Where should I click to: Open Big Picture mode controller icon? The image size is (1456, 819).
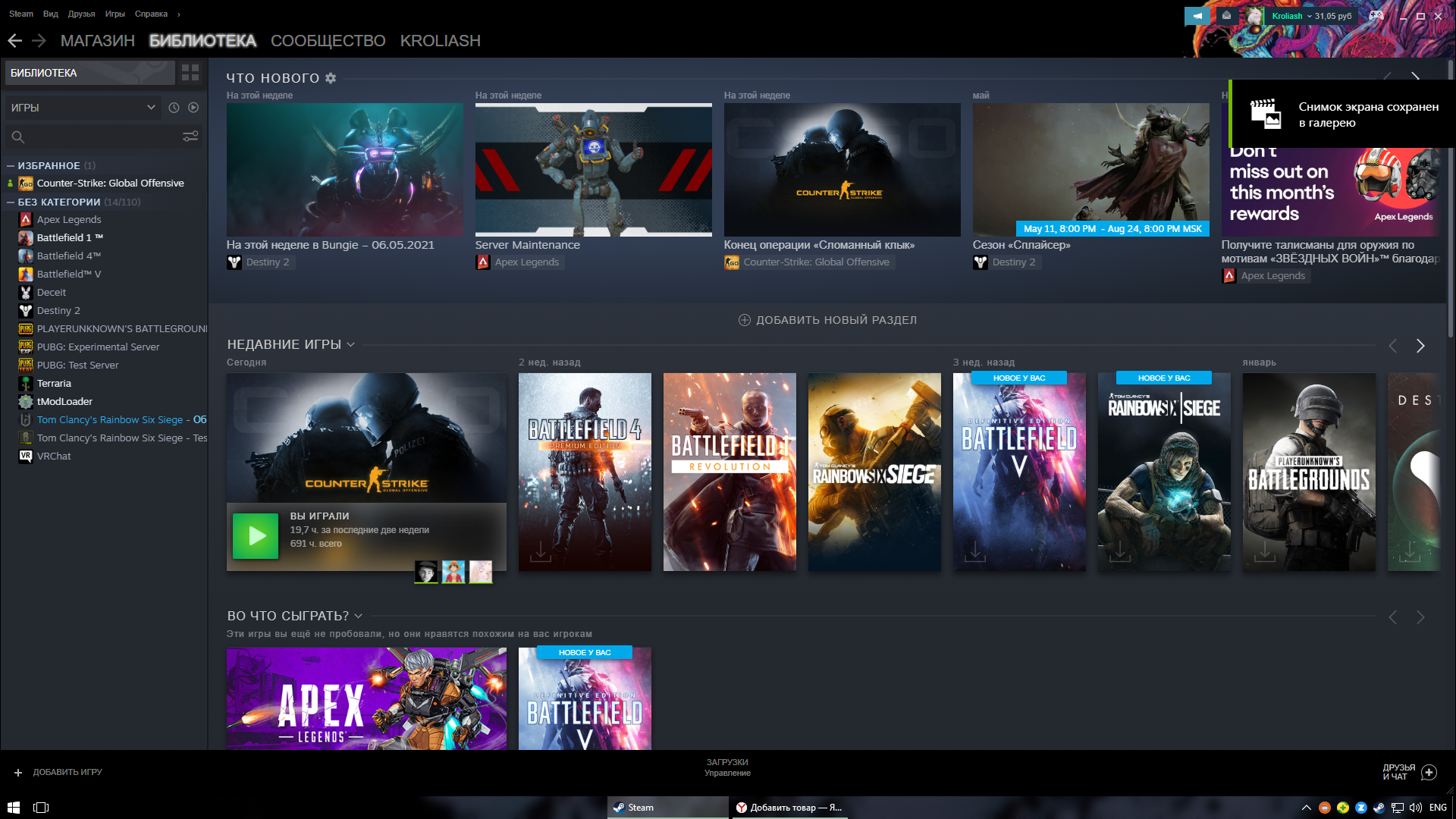coord(1376,15)
